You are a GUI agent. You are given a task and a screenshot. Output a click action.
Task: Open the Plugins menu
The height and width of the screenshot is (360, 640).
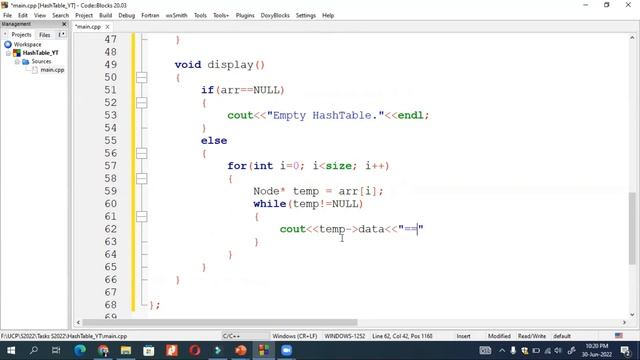[245, 16]
